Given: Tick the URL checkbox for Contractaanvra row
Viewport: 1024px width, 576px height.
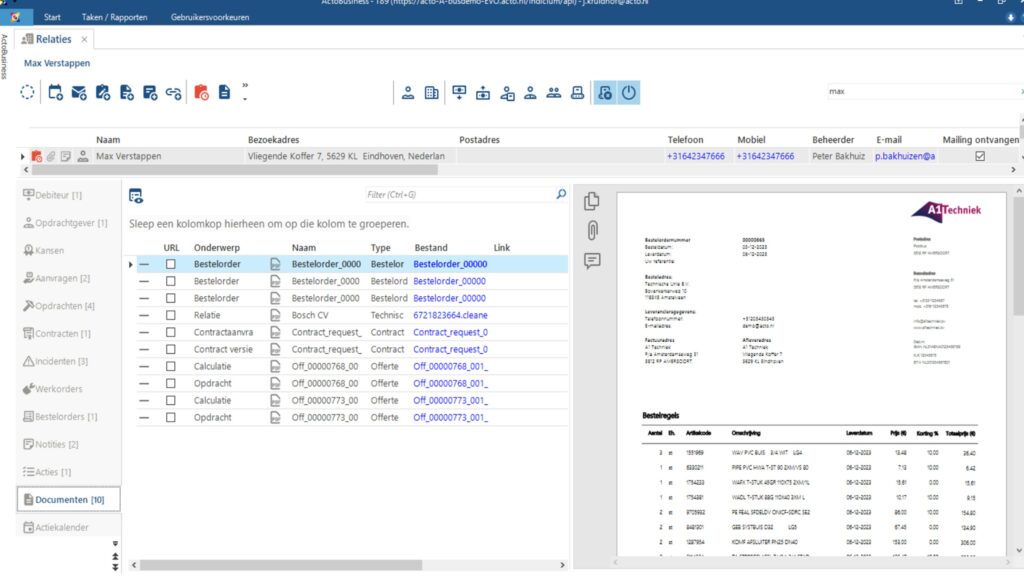Looking at the screenshot, I should pyautogui.click(x=170, y=332).
